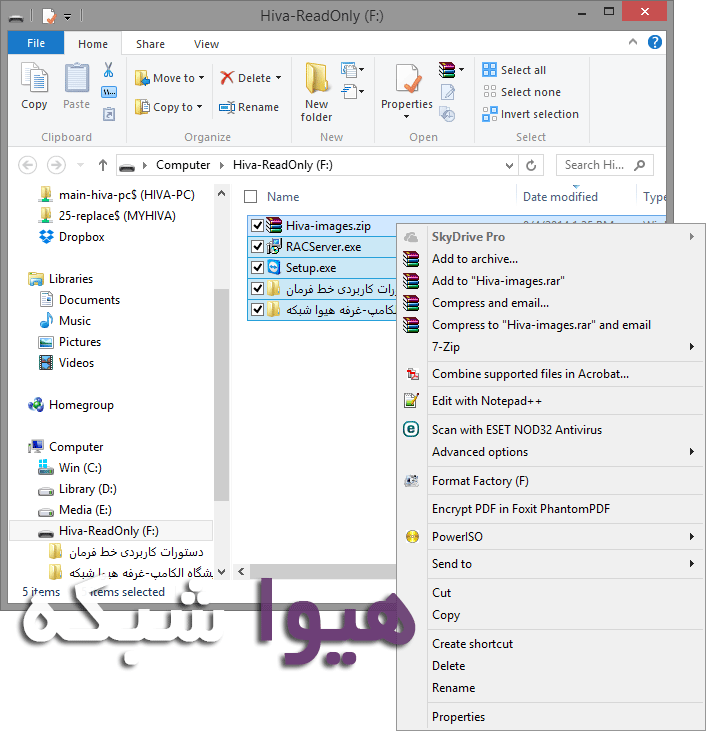Click the Notepad++ icon in context menu
The width and height of the screenshot is (706, 731).
tap(411, 400)
